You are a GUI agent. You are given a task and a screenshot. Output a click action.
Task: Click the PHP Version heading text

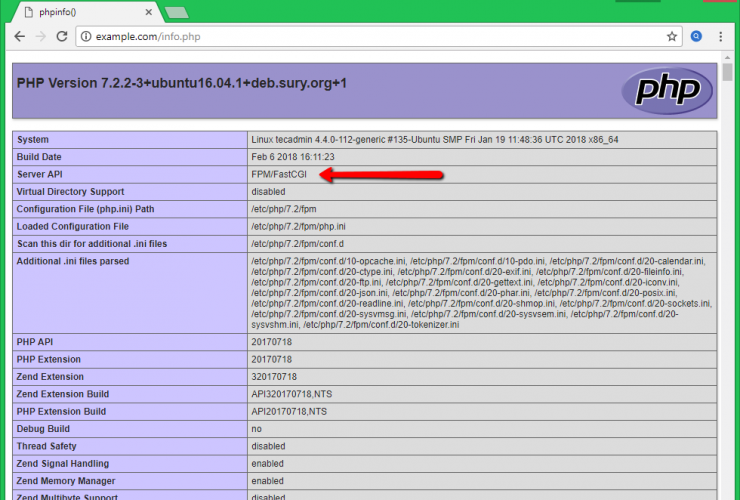tap(182, 82)
